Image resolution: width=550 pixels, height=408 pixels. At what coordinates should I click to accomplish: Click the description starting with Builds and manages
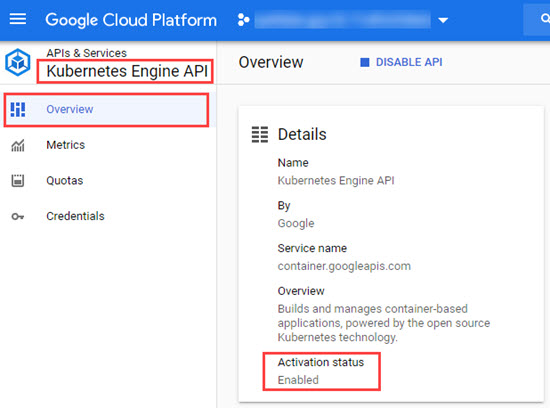(384, 323)
